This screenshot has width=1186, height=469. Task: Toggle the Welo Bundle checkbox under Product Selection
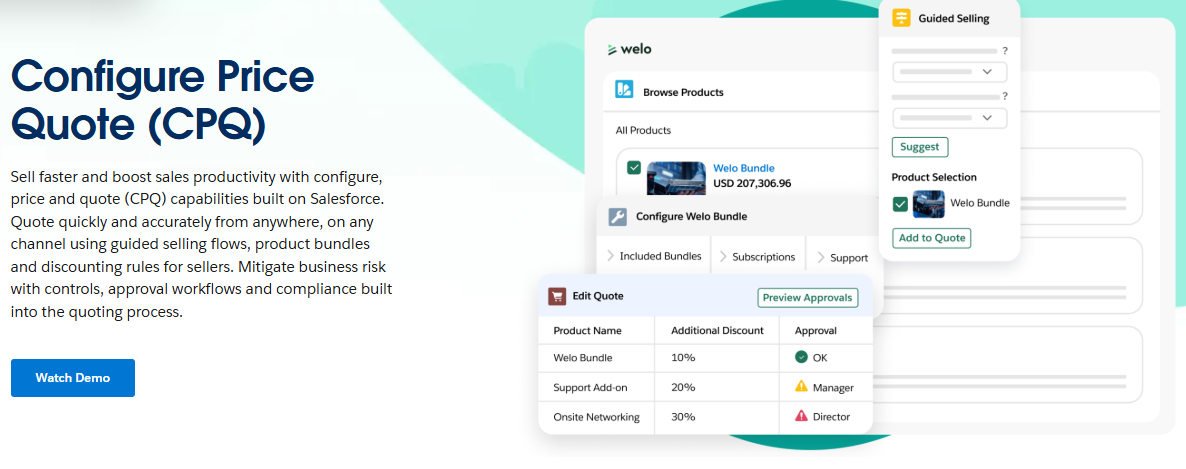[900, 203]
